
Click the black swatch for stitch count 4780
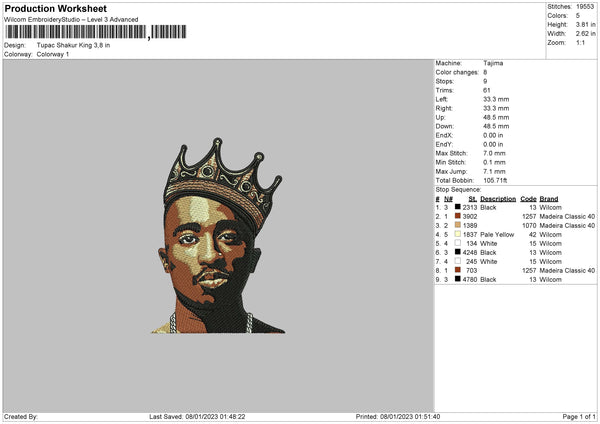tap(457, 279)
